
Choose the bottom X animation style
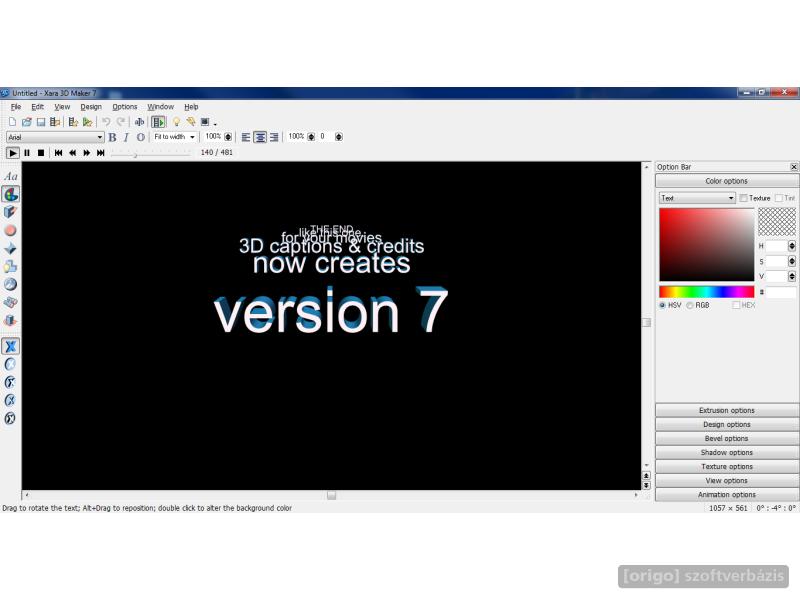(x=11, y=418)
